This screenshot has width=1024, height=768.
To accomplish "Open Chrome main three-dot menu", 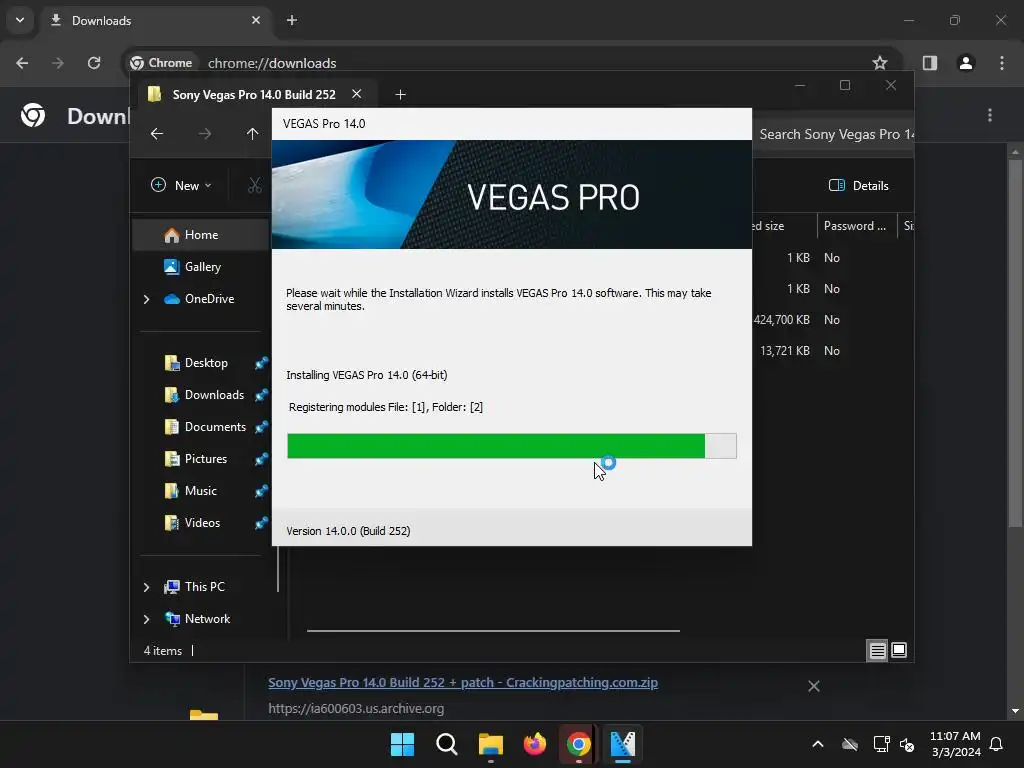I will pyautogui.click(x=1002, y=63).
